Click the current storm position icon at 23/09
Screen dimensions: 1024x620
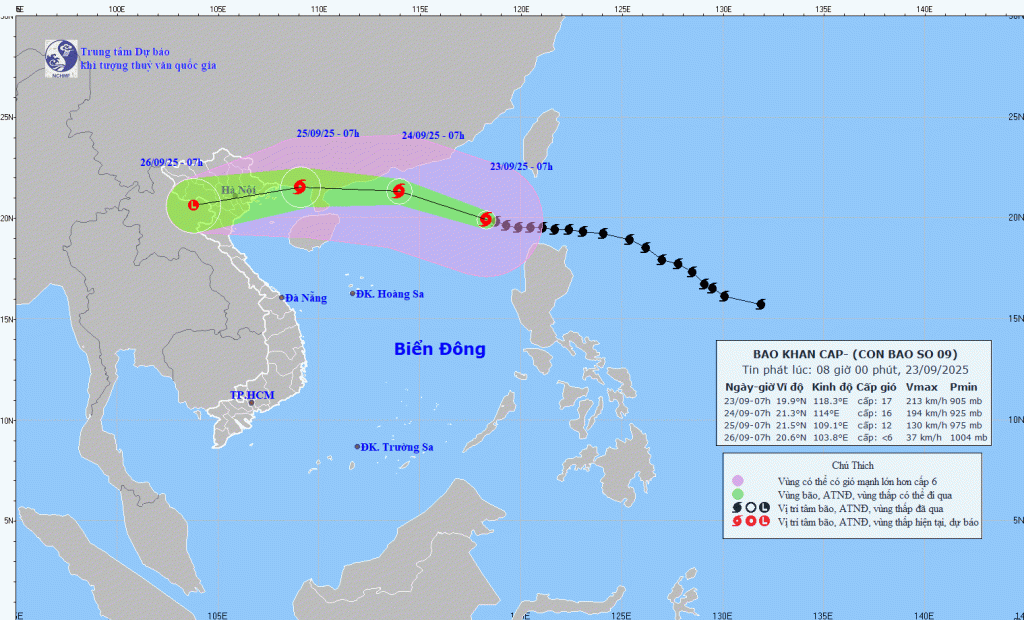pyautogui.click(x=486, y=219)
